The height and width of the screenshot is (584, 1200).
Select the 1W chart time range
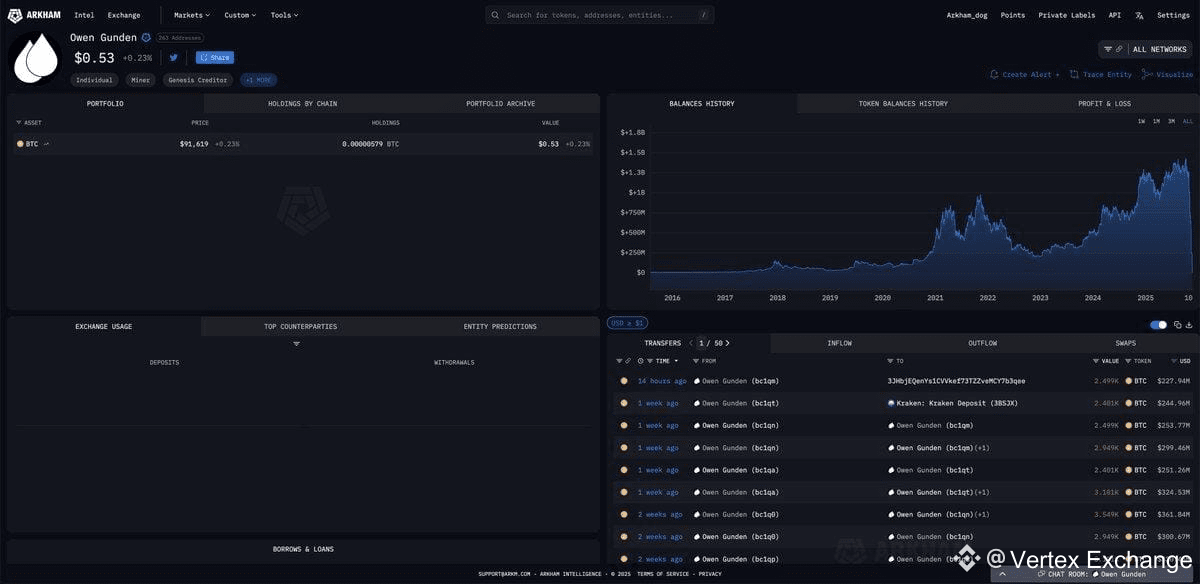[x=1141, y=121]
